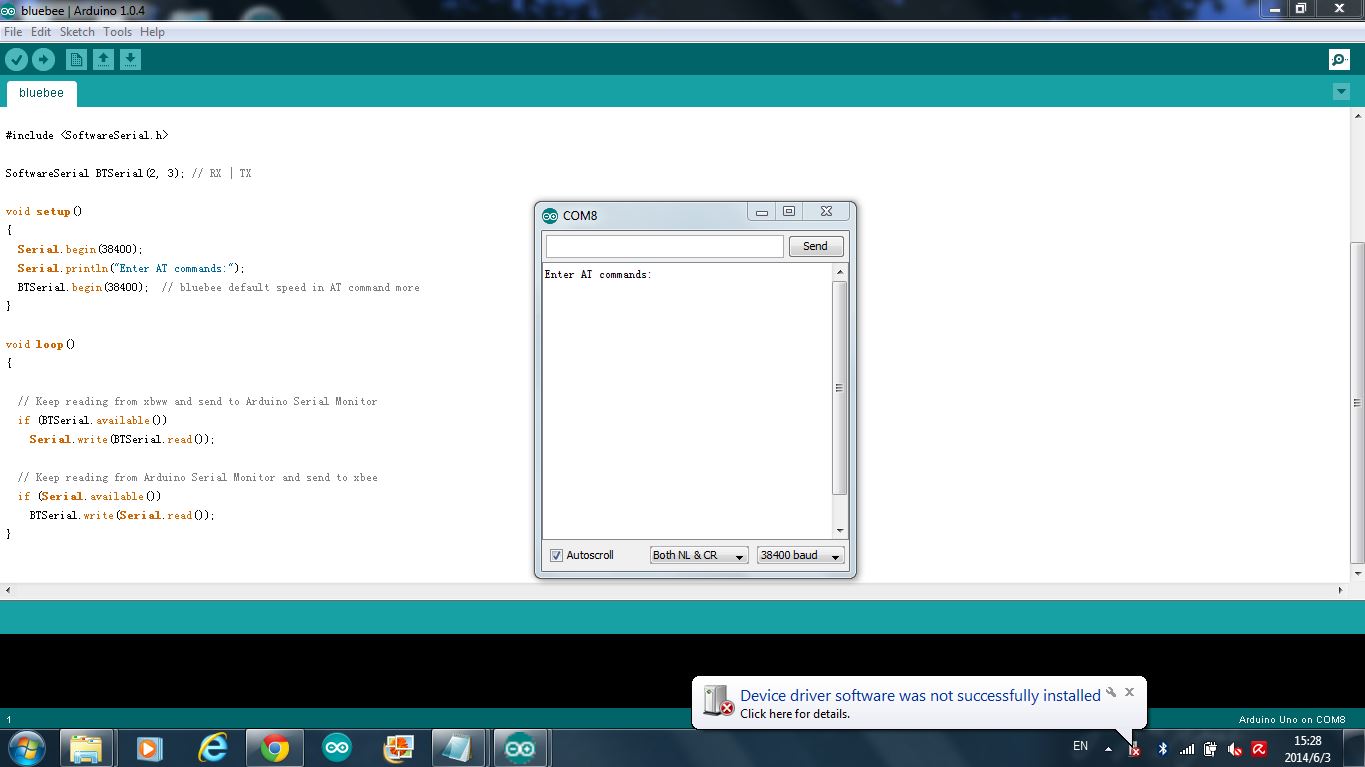Click the Arduino logo in COM8 title bar
1365x767 pixels.
tap(549, 215)
